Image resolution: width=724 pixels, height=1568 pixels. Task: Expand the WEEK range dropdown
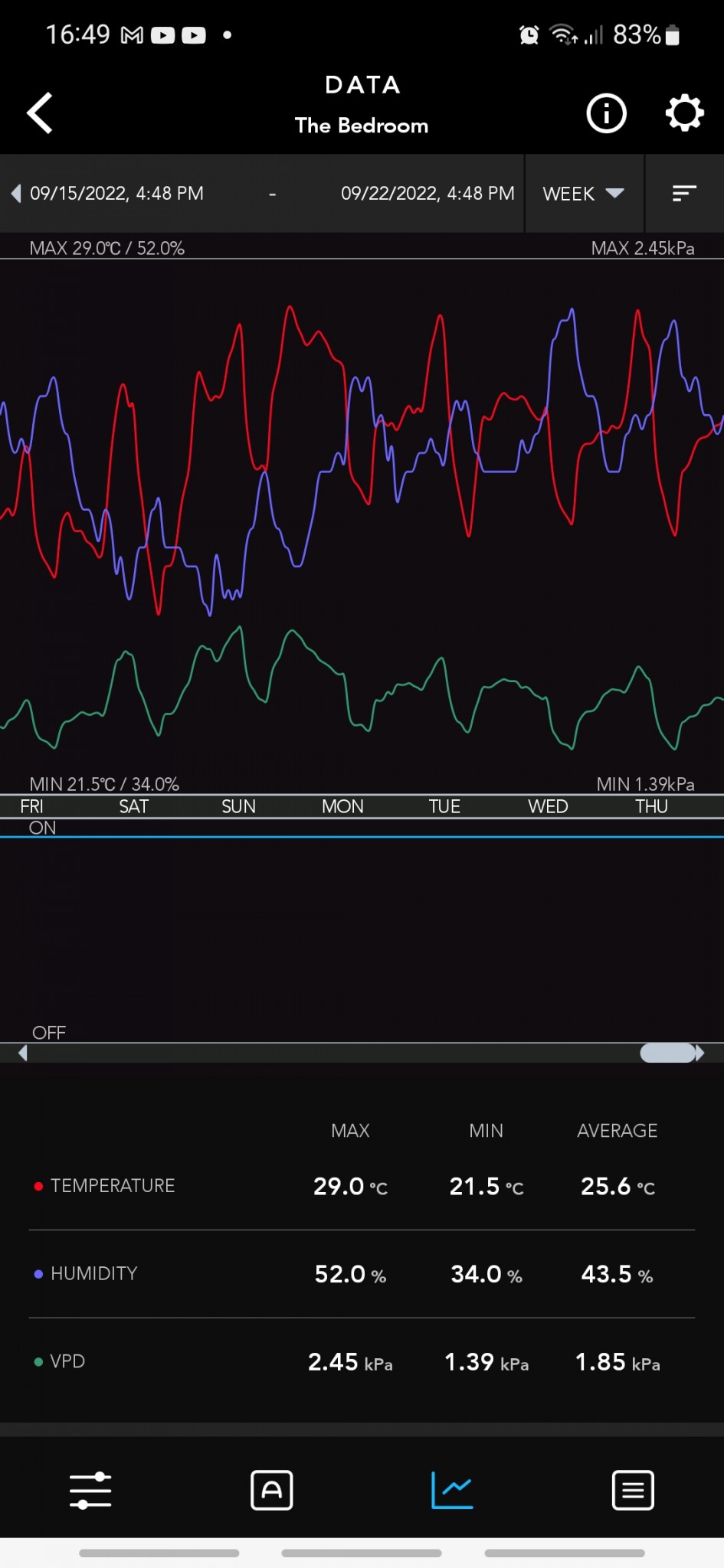point(584,194)
